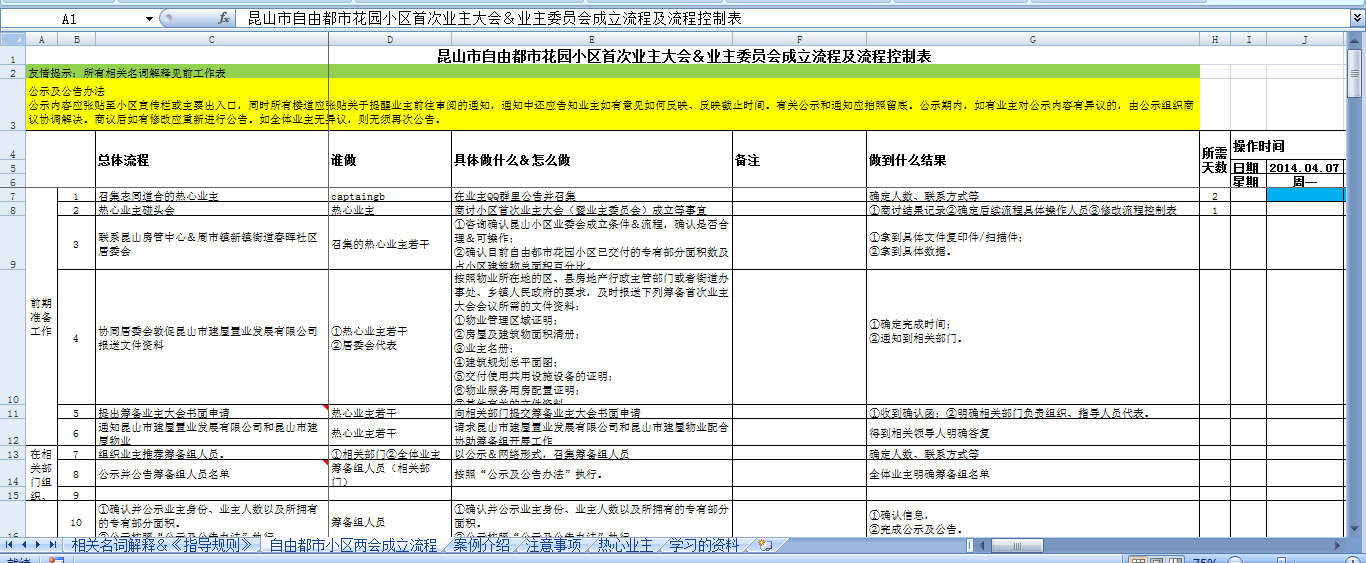Click the green 友情提示 row
Viewport: 1366px width, 563px height.
(612, 73)
